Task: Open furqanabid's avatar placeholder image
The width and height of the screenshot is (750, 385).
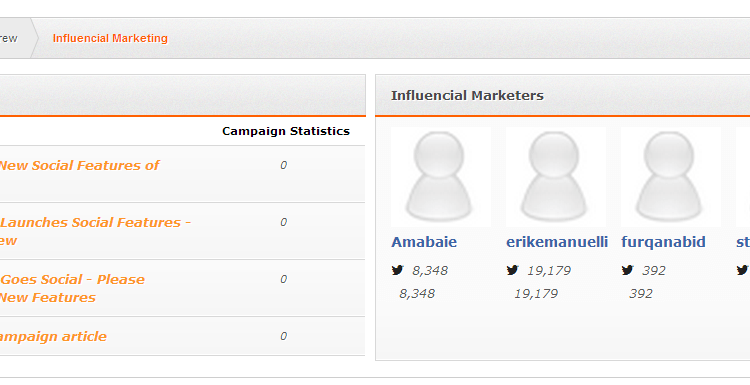Action: click(671, 177)
